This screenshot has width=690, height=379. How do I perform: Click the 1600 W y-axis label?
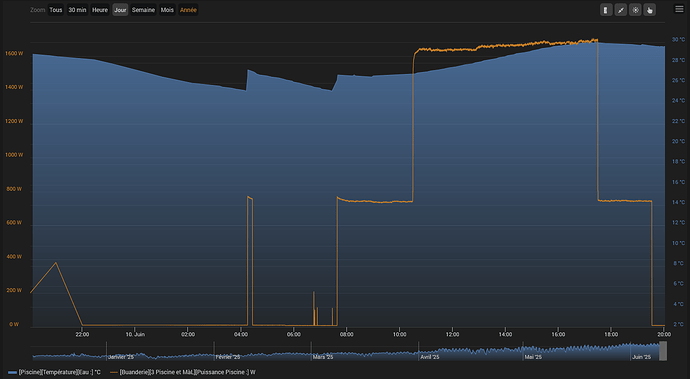14,54
